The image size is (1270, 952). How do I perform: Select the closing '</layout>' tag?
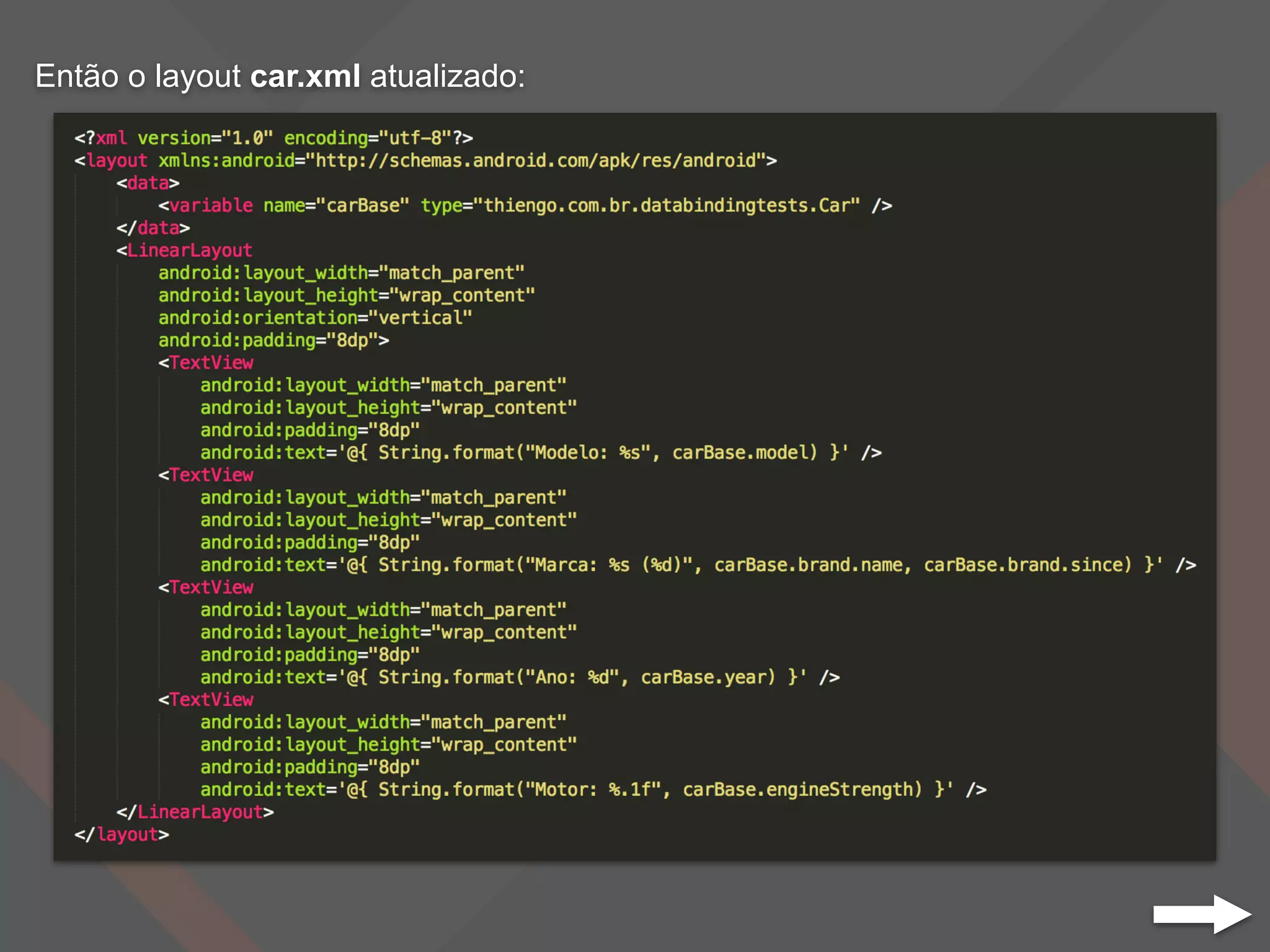[122, 834]
